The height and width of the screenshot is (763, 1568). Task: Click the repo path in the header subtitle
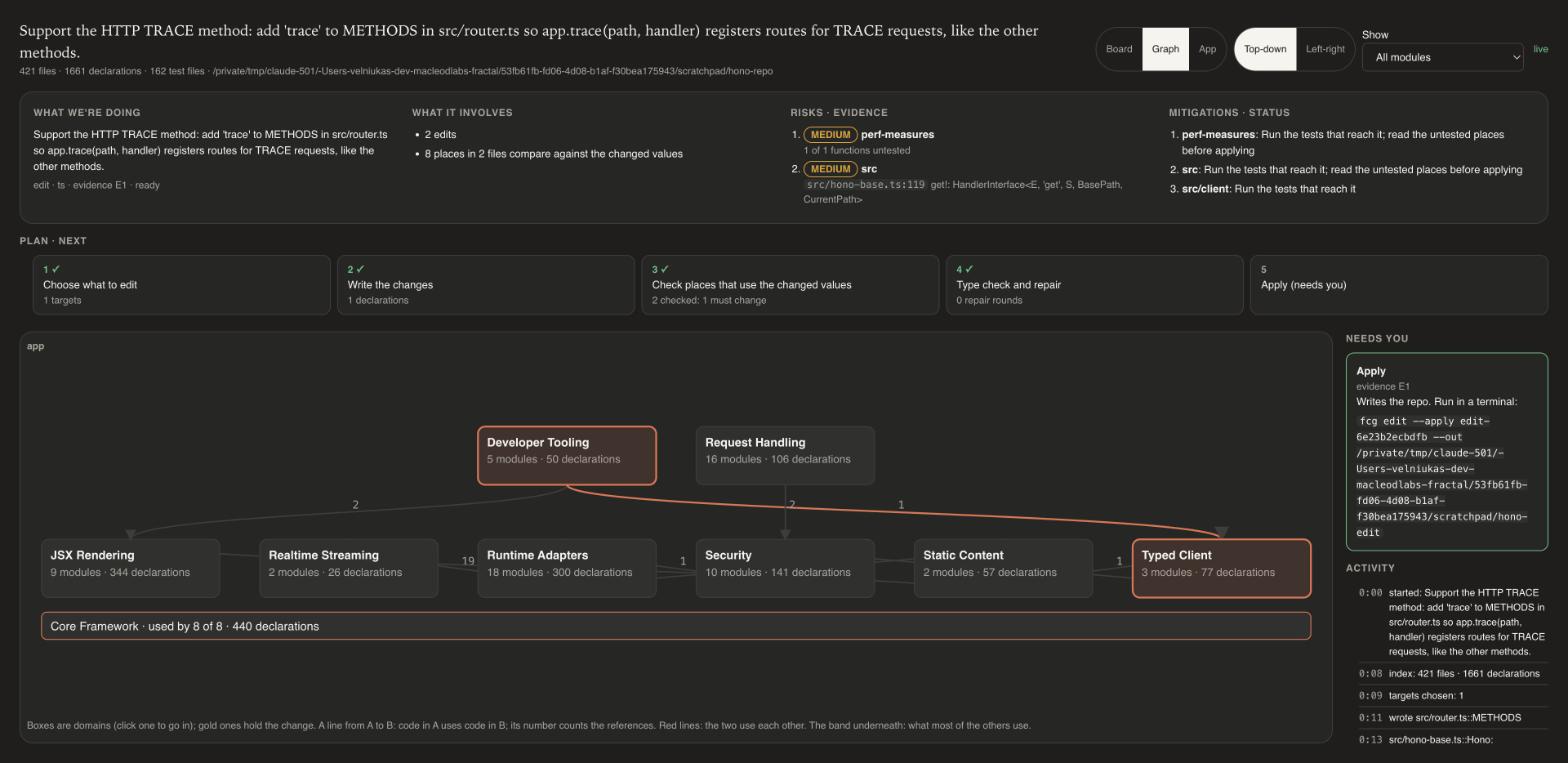click(x=492, y=71)
